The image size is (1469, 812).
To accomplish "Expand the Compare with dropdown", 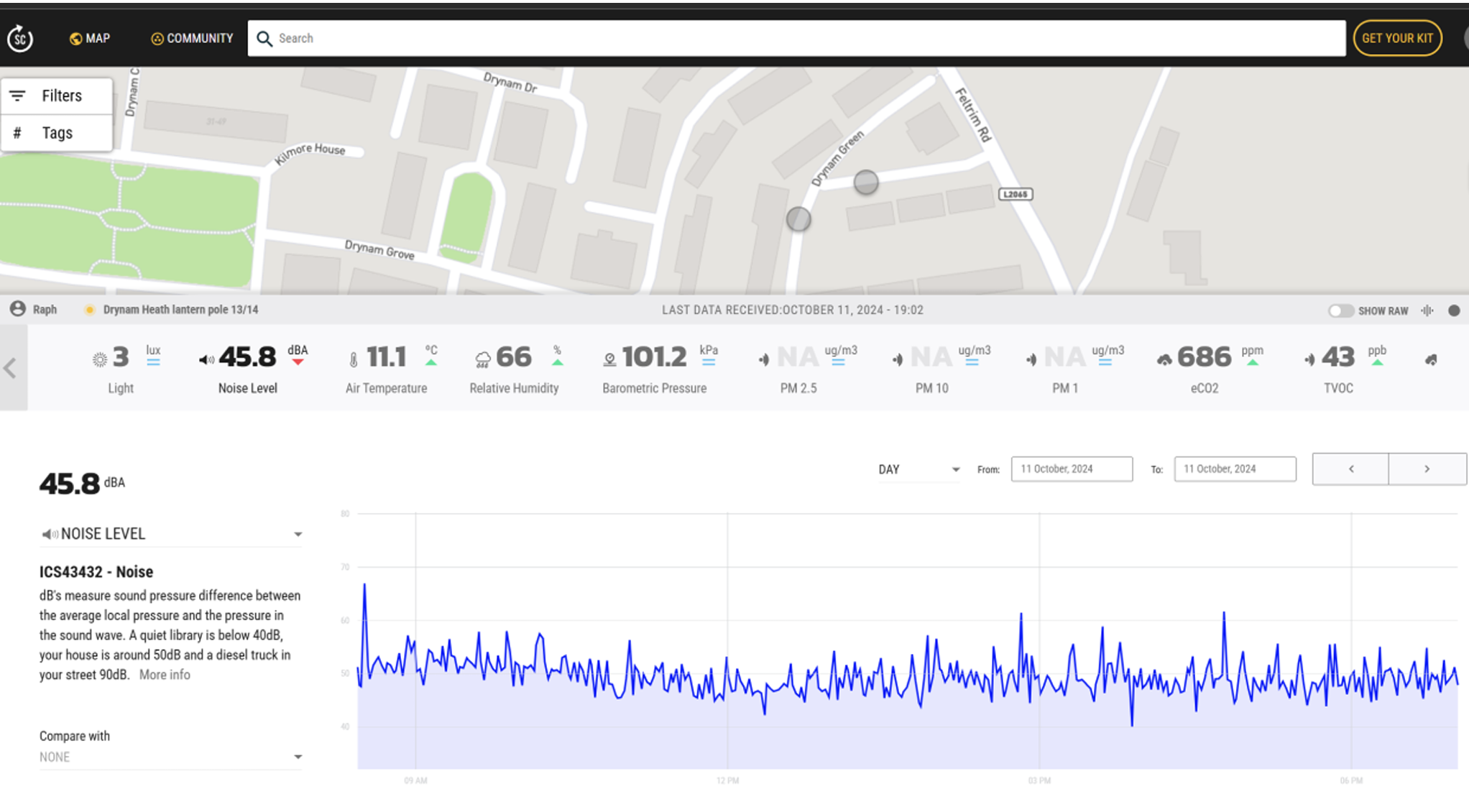I will click(170, 757).
